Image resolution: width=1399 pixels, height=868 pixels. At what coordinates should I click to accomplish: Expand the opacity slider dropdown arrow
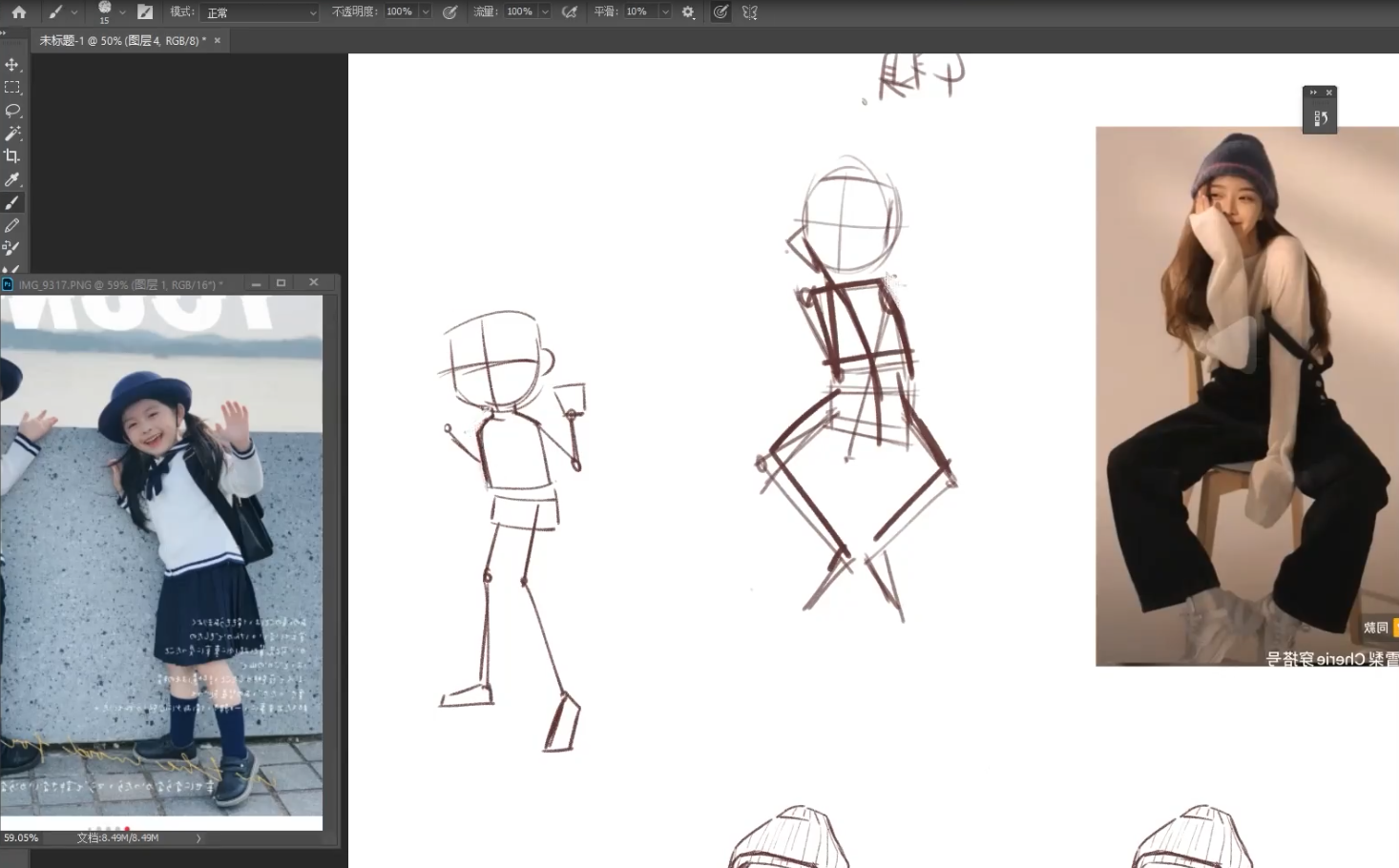426,12
